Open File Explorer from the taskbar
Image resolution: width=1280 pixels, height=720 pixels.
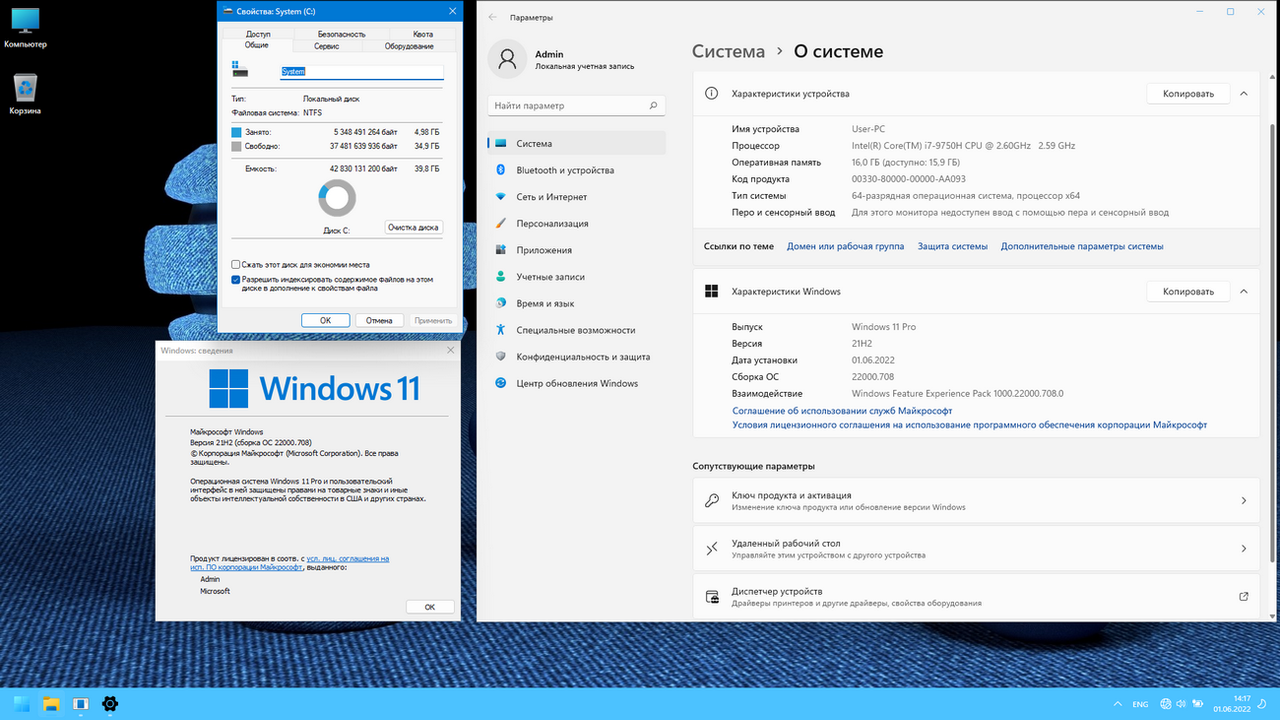pos(51,704)
